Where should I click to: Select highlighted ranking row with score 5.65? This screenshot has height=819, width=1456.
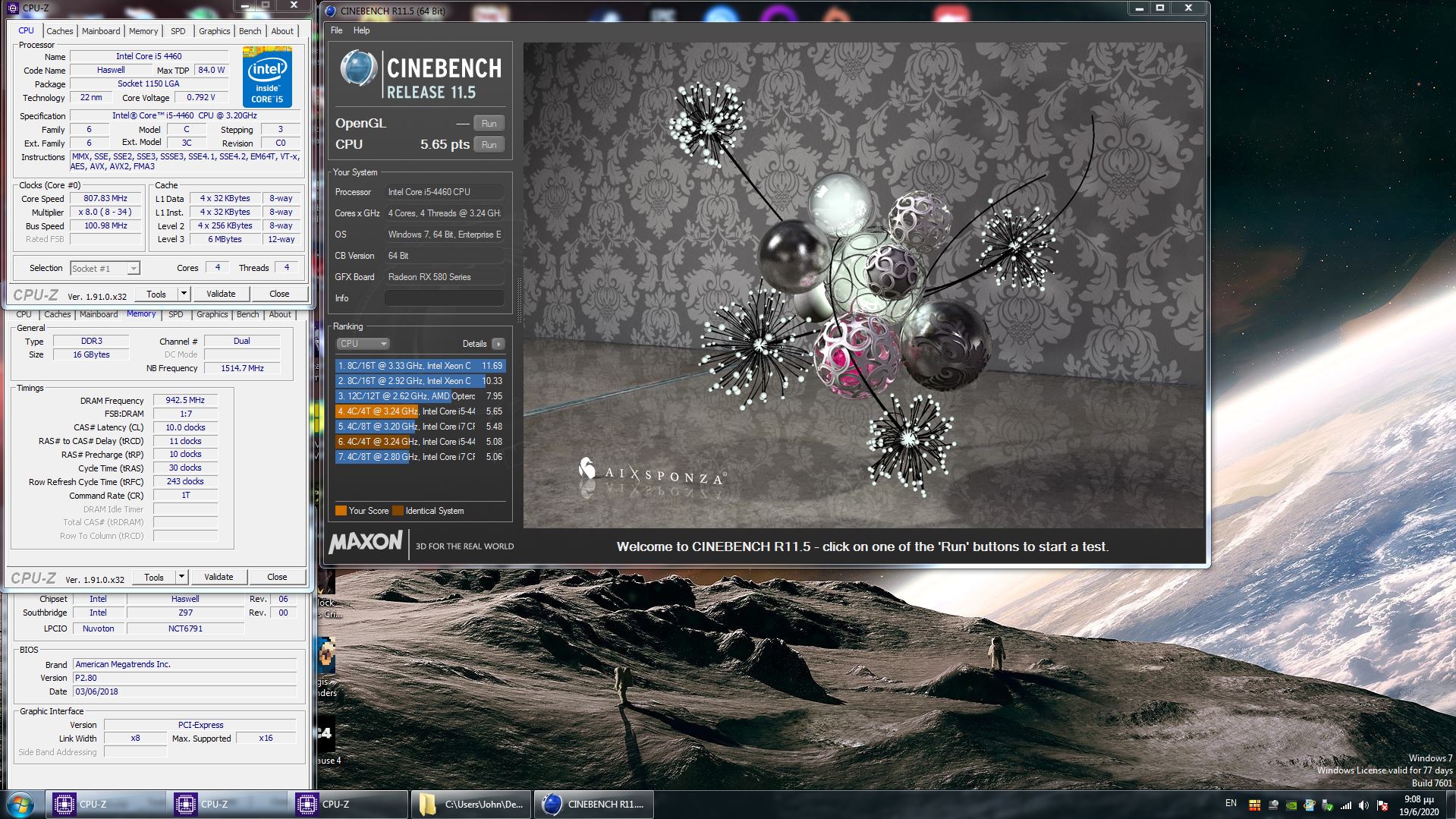tap(420, 411)
